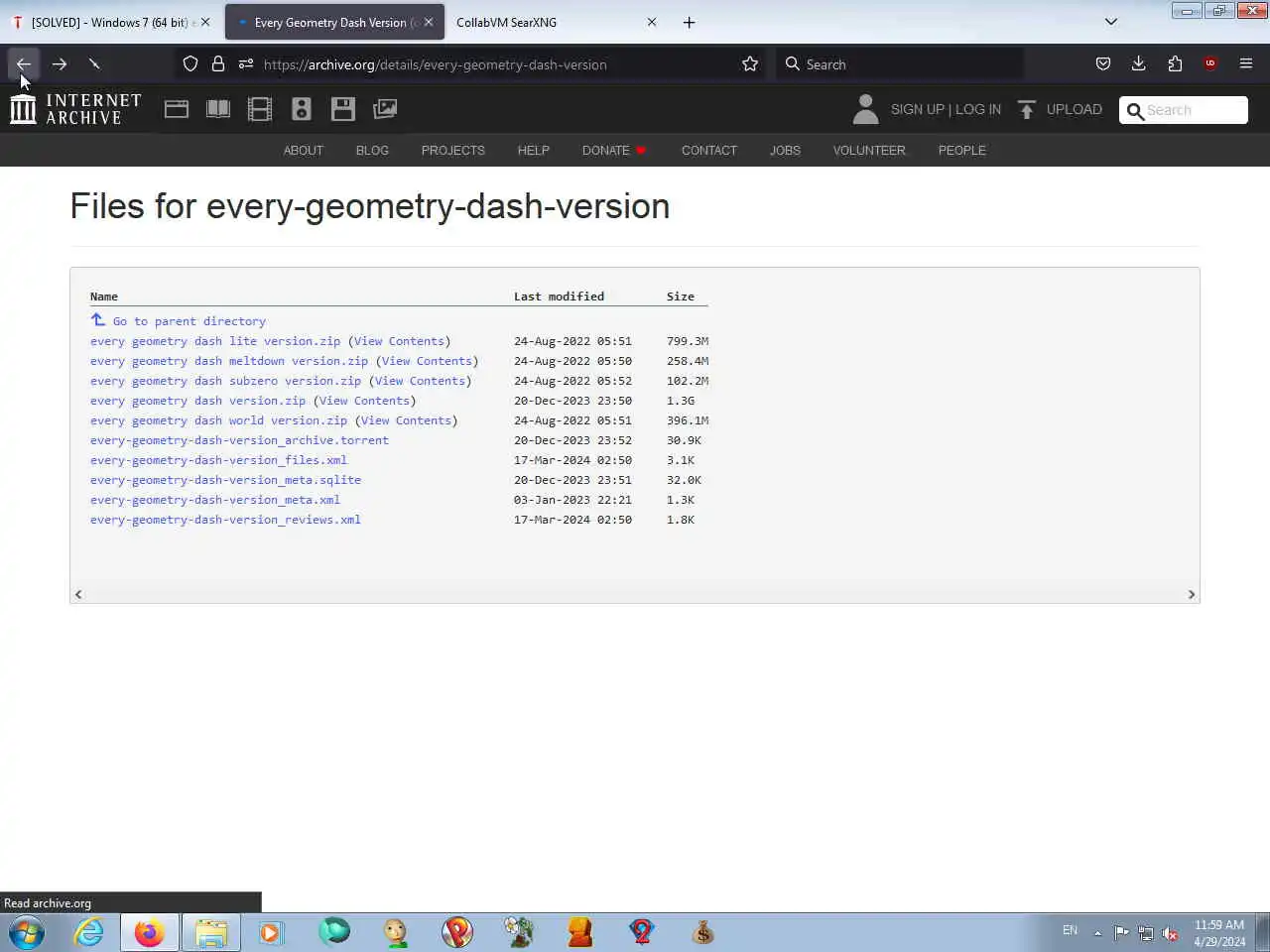Open every-geometry-dash-version_files.xml
The image size is (1270, 952).
(x=218, y=460)
